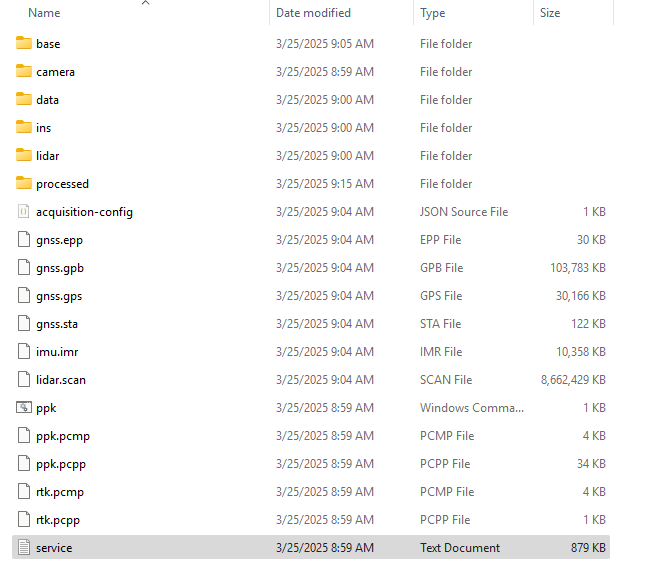Select the file name 'gnss.gpb'
The width and height of the screenshot is (659, 578).
[60, 268]
